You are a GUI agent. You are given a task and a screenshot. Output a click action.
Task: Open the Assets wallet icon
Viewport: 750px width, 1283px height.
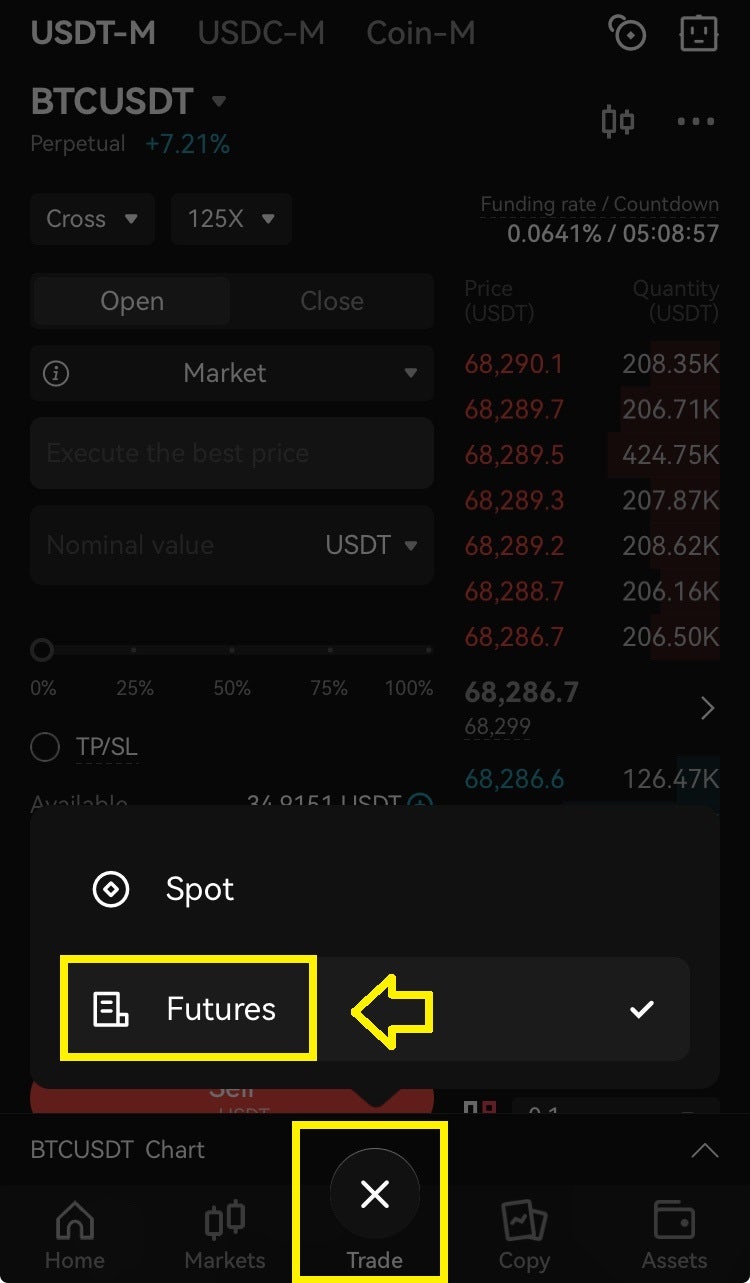[675, 1236]
